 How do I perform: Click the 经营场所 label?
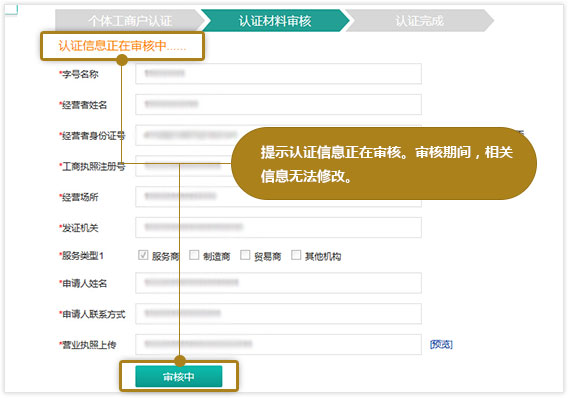79,197
